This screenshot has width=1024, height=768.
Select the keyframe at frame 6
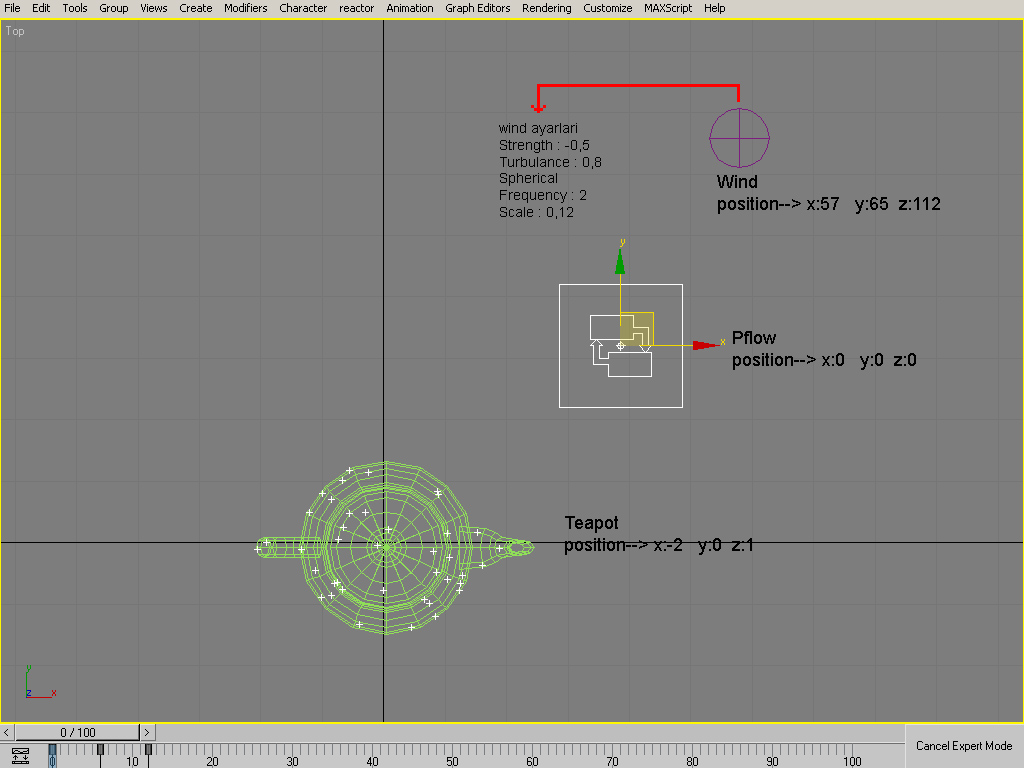pyautogui.click(x=100, y=749)
